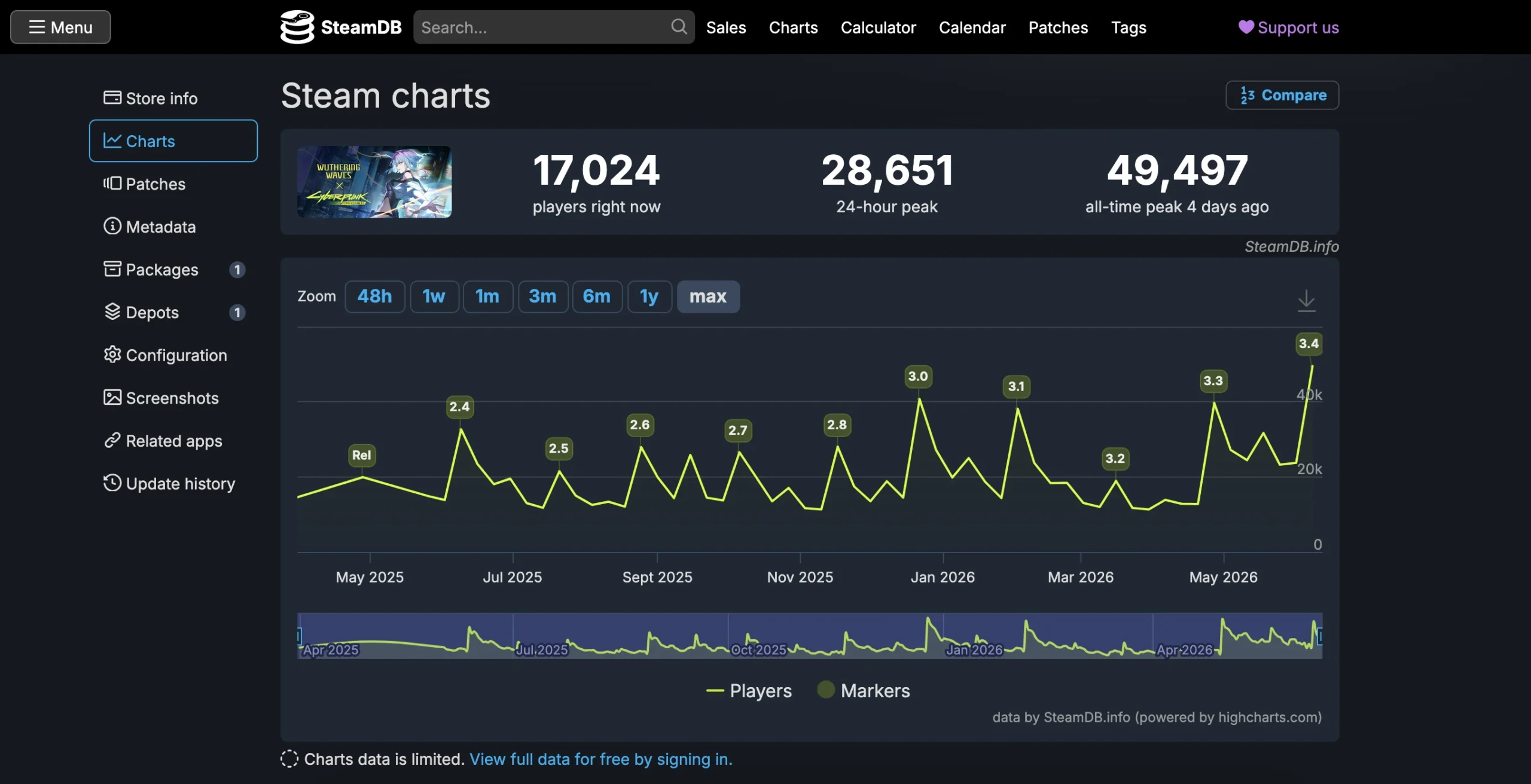Toggle the Markers legend series
This screenshot has width=1531, height=784.
click(x=864, y=691)
